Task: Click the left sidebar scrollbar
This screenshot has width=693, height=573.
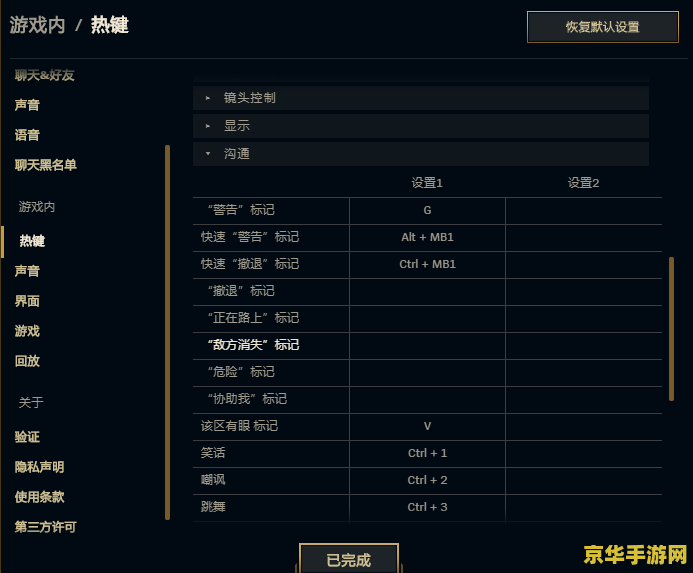Action: pyautogui.click(x=167, y=330)
